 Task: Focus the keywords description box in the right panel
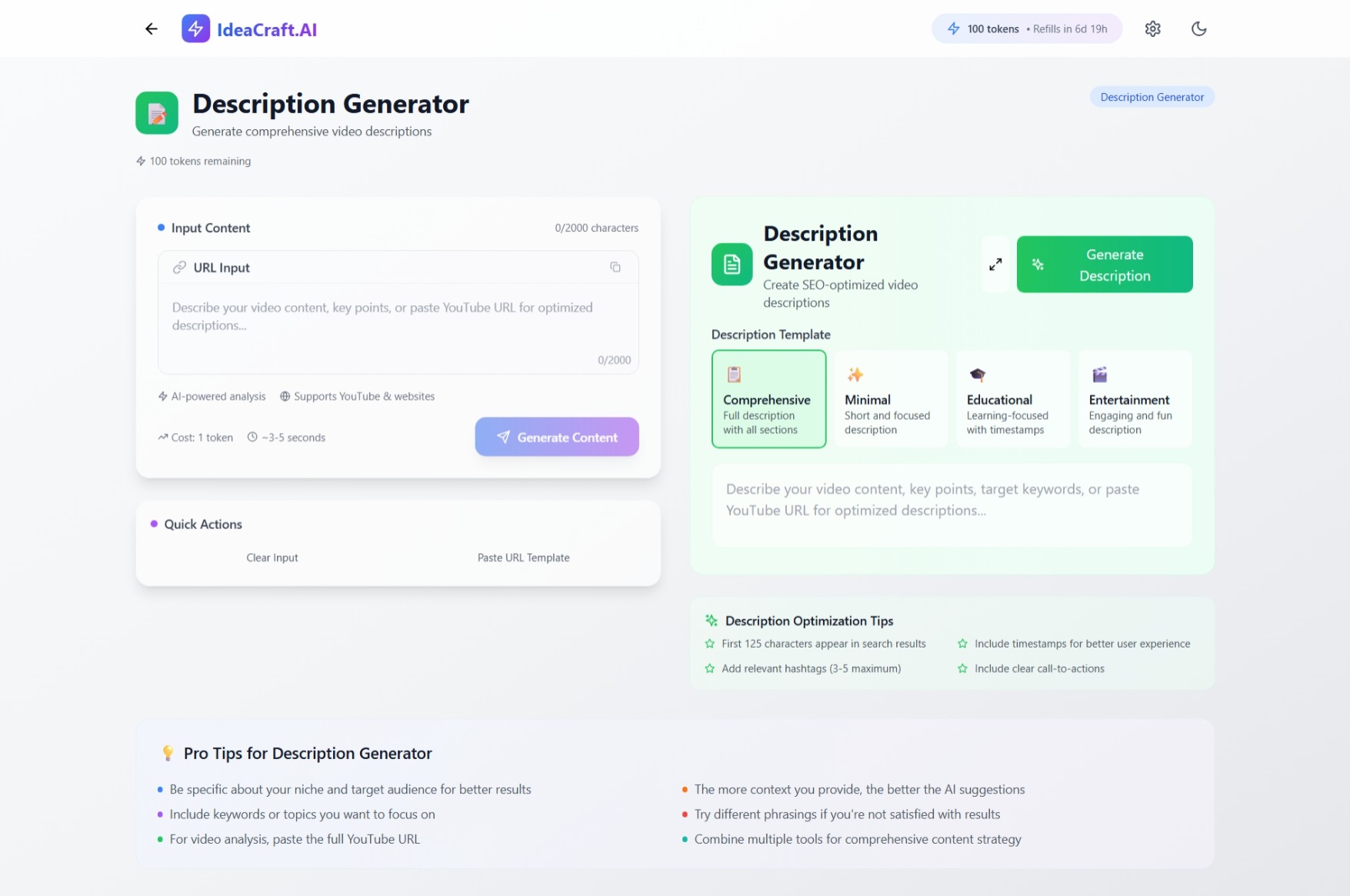(x=952, y=505)
